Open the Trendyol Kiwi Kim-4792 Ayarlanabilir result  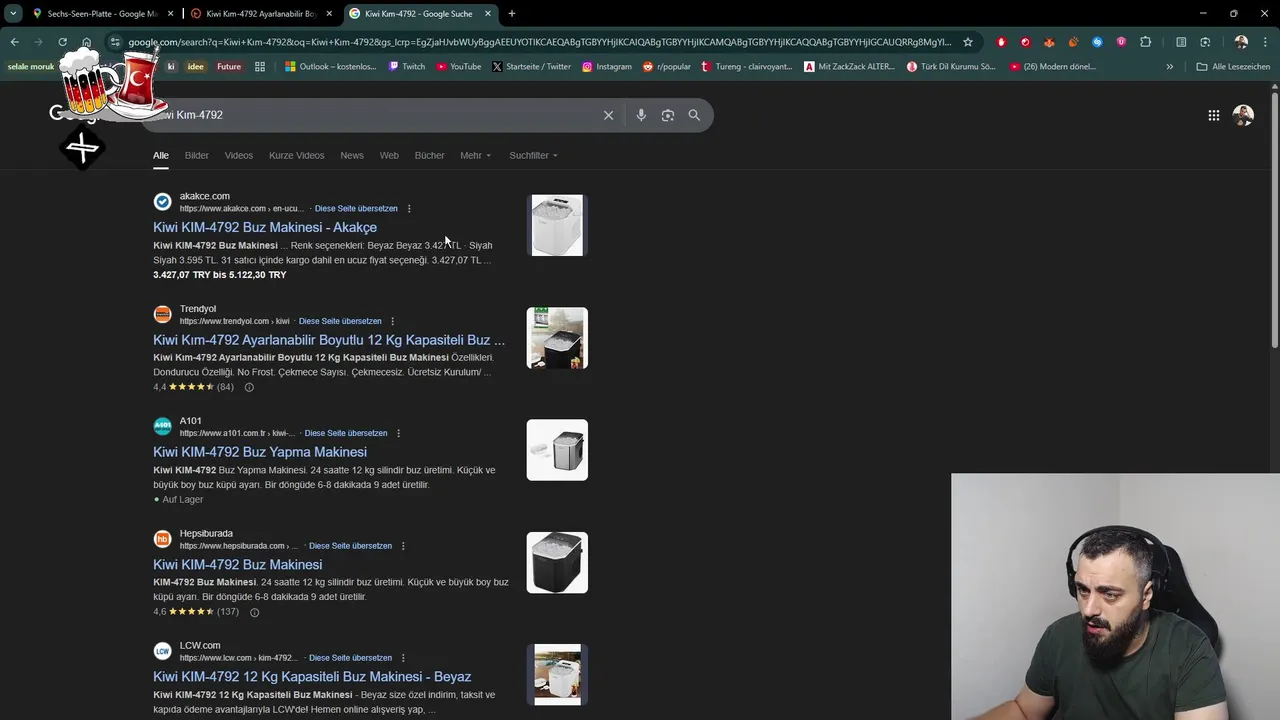coord(329,340)
